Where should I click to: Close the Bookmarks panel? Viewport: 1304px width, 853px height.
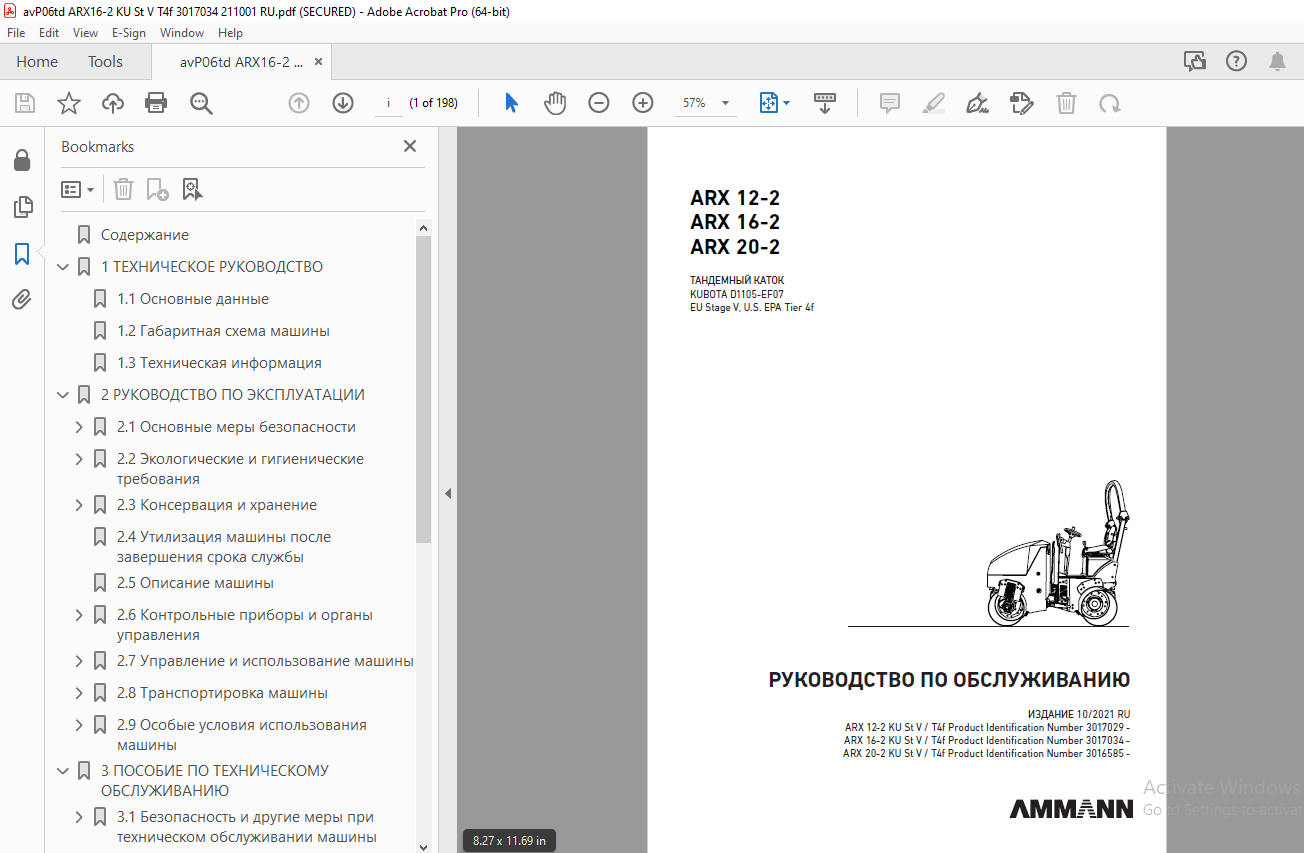410,146
